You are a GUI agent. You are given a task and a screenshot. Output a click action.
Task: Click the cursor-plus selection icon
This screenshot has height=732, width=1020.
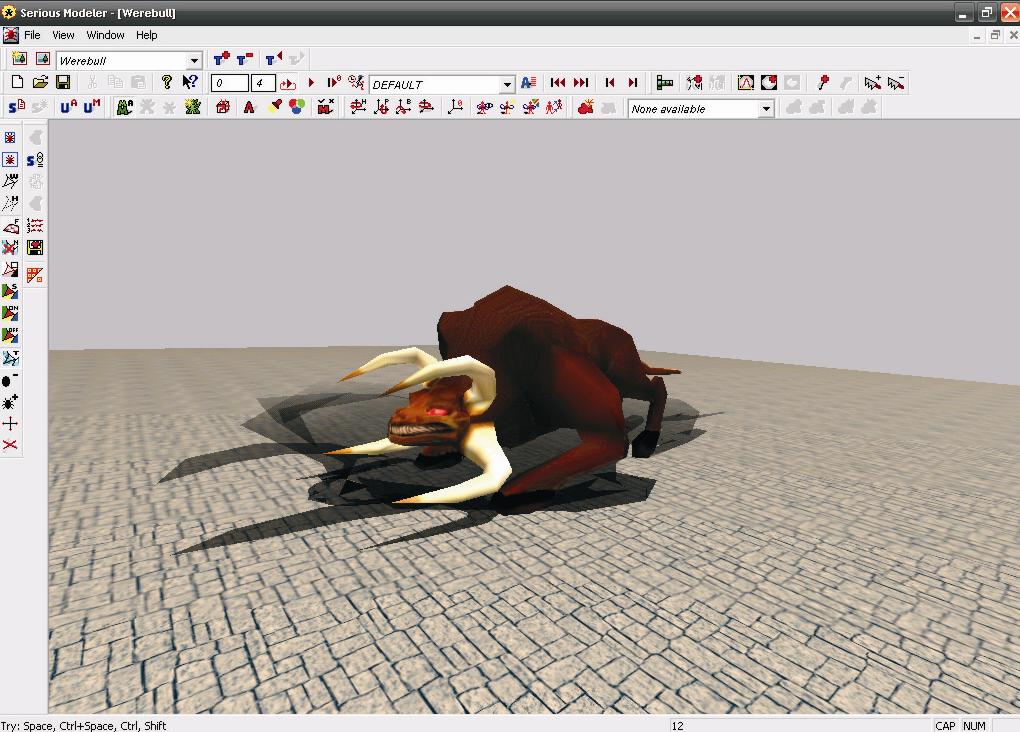(872, 83)
